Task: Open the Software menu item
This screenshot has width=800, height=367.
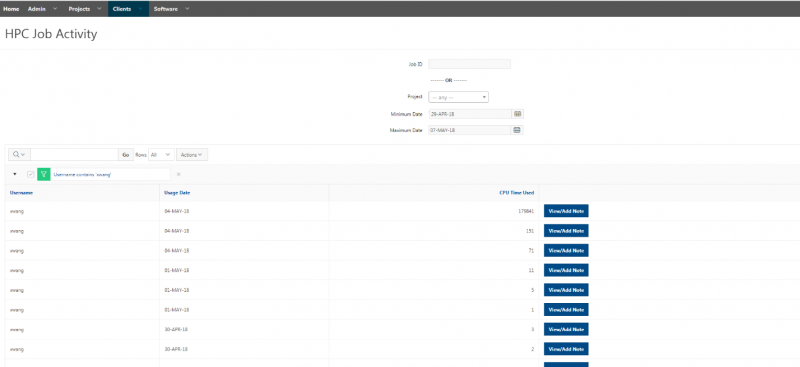Action: coord(166,9)
